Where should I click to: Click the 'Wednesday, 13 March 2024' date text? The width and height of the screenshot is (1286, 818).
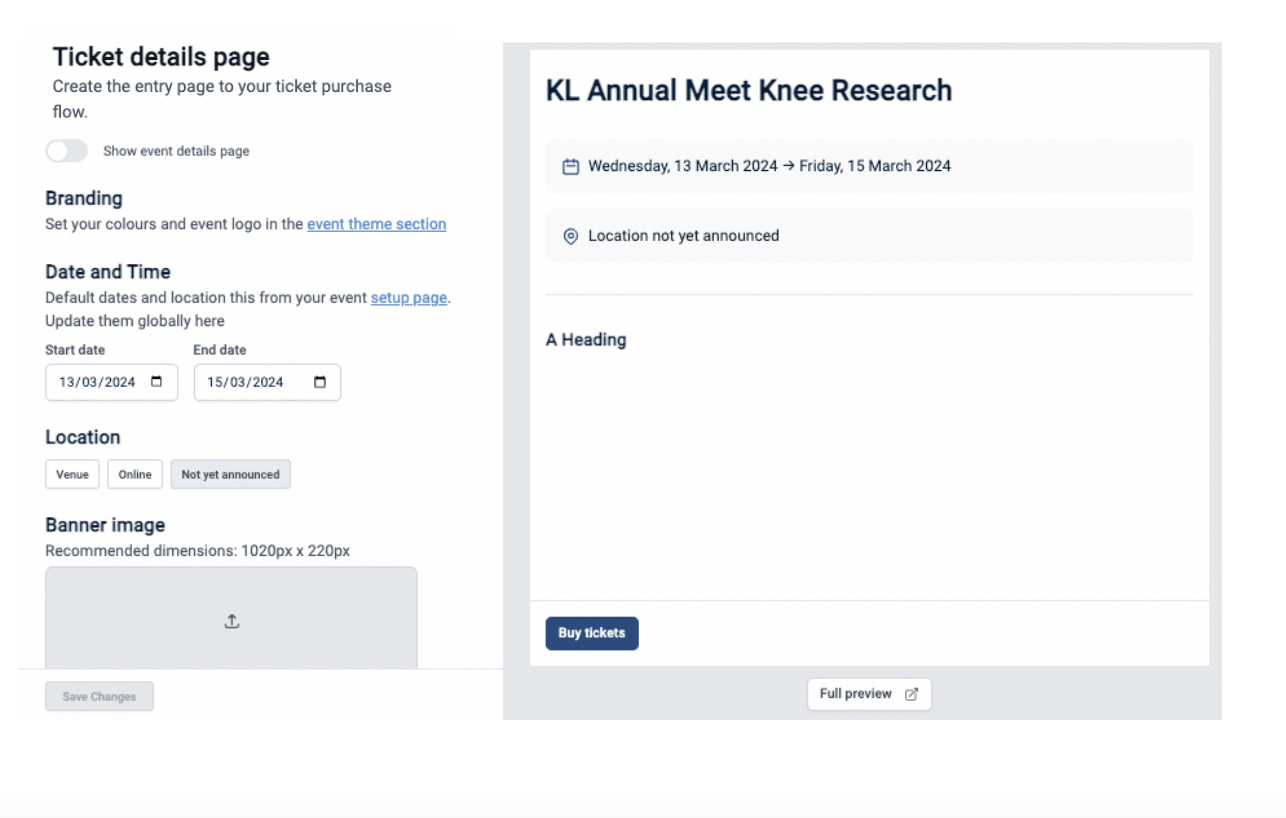[x=683, y=166]
